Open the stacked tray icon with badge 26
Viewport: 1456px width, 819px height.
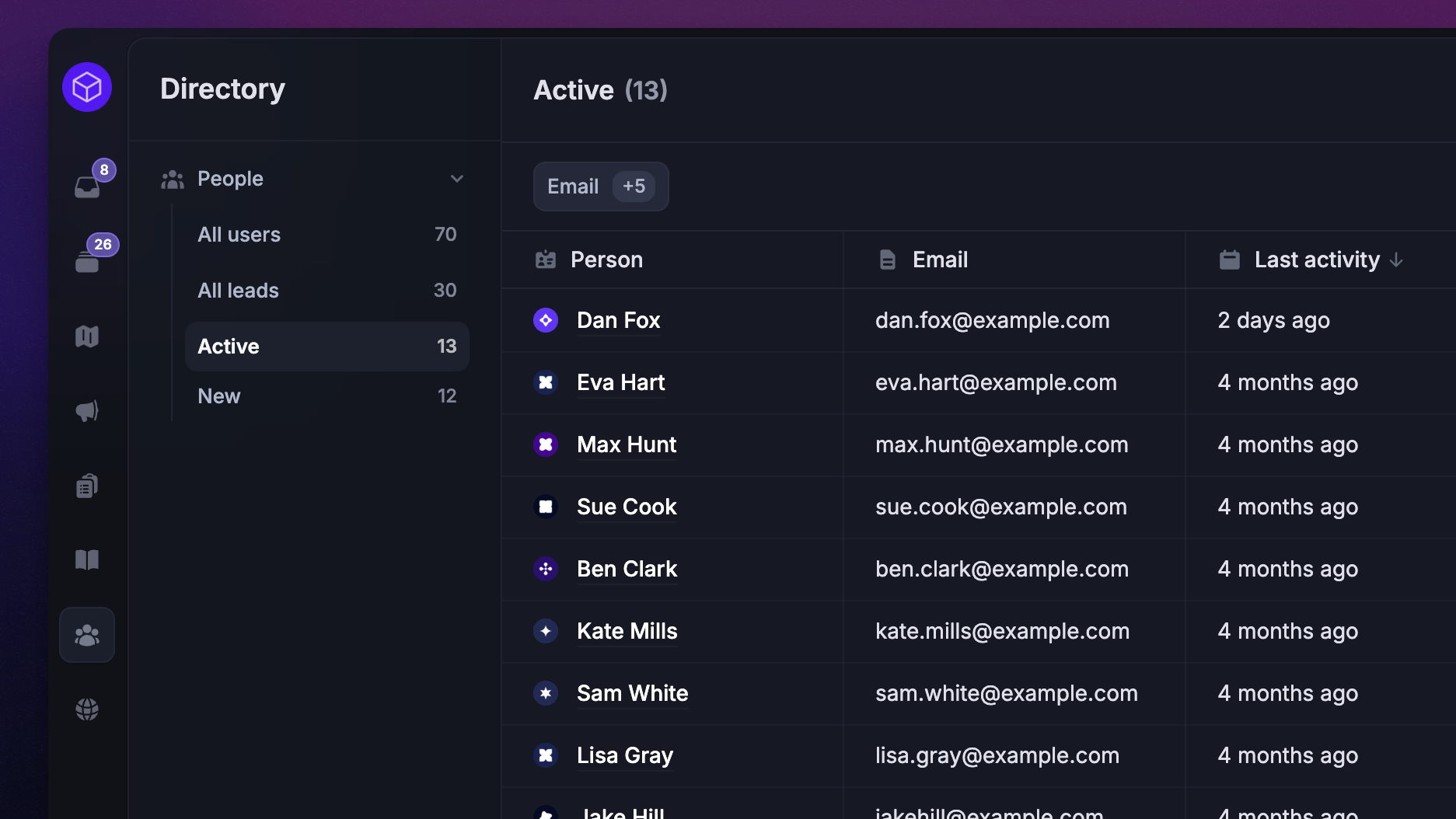[88, 260]
